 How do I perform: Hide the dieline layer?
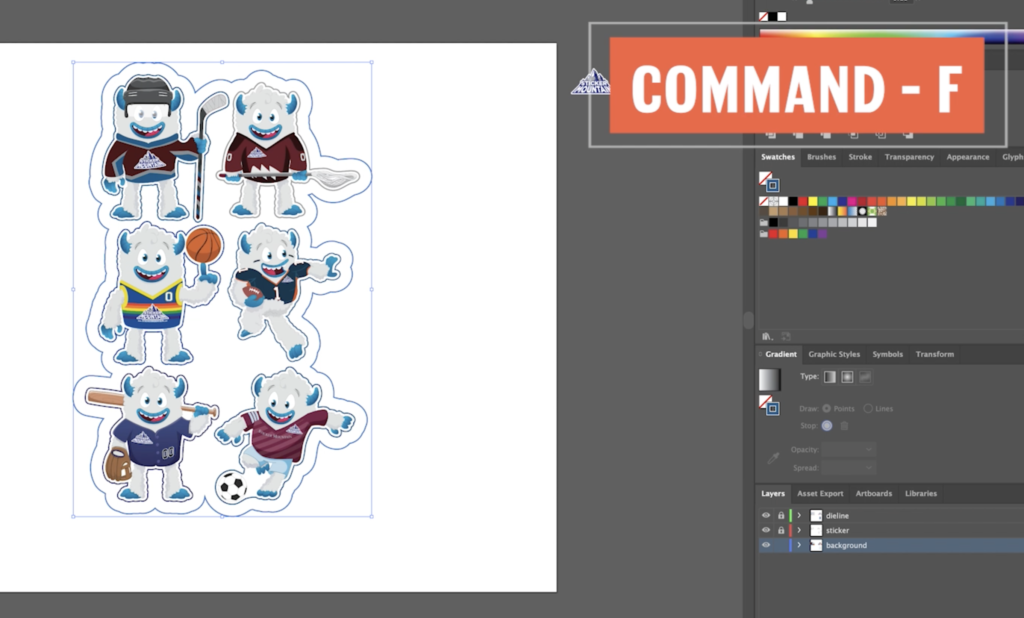tap(766, 515)
